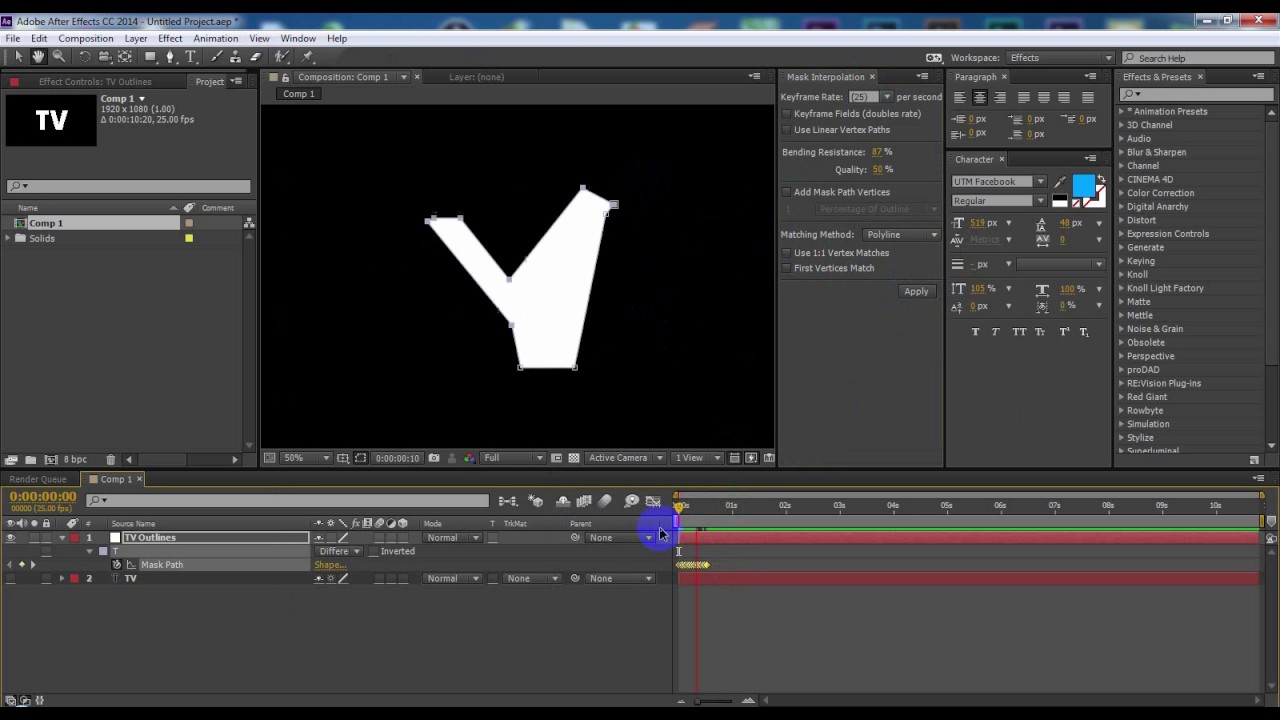Select the Pen tool
The width and height of the screenshot is (1280, 720).
pyautogui.click(x=170, y=57)
